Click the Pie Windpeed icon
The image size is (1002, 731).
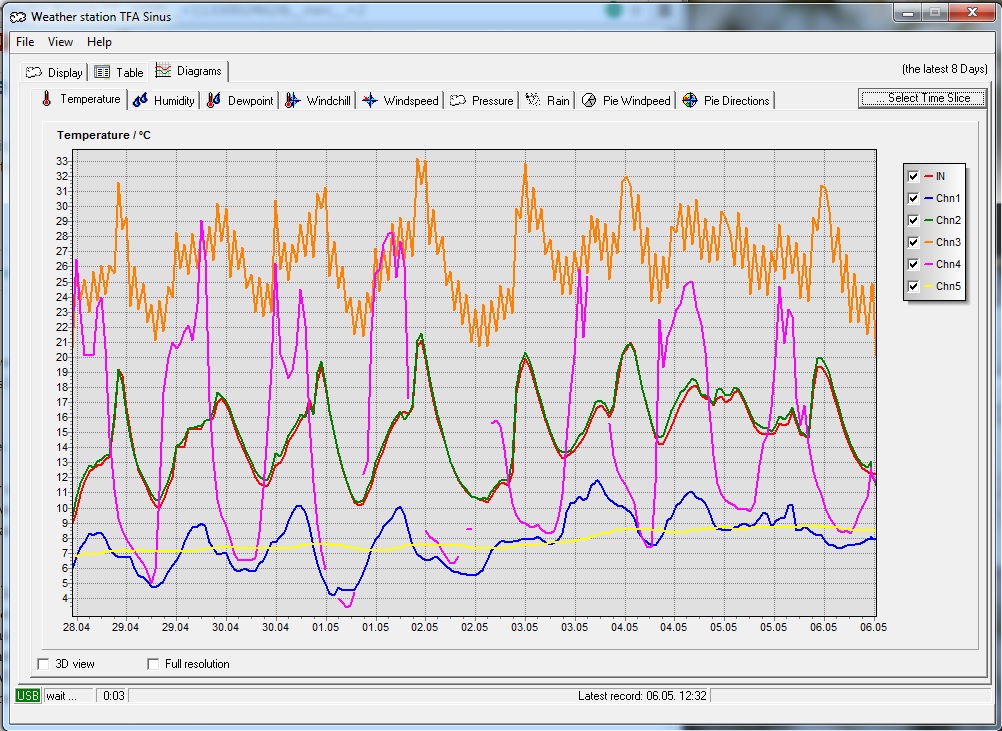point(589,100)
